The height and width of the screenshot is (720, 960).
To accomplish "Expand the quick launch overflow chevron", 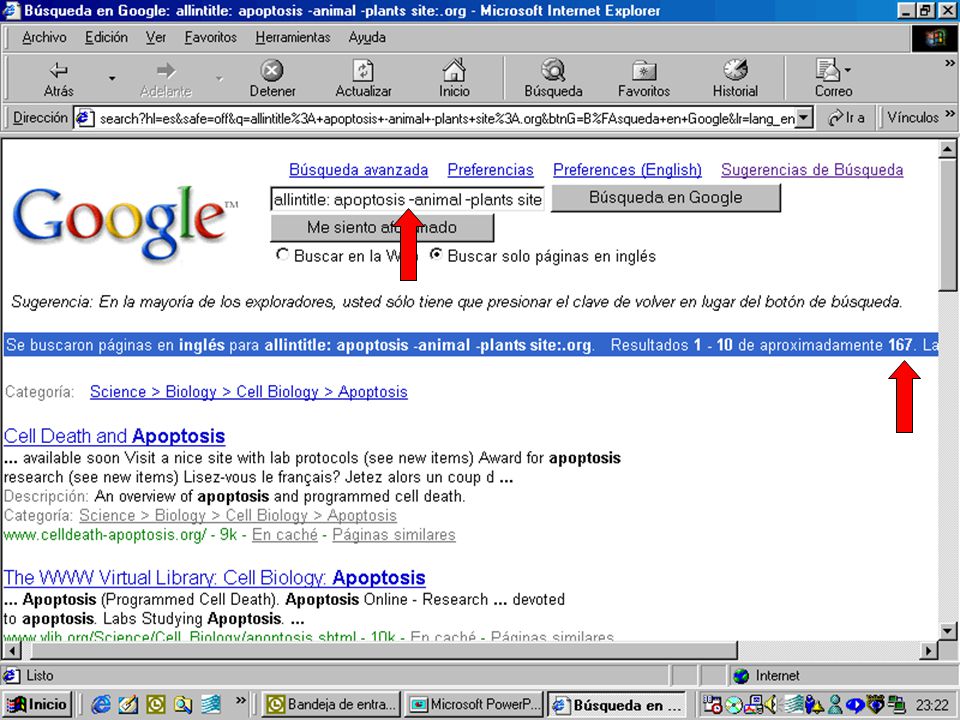I will coord(241,700).
